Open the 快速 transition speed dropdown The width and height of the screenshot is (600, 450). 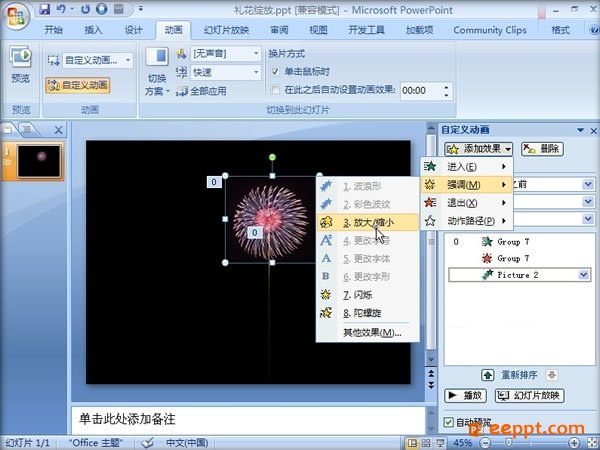point(256,72)
